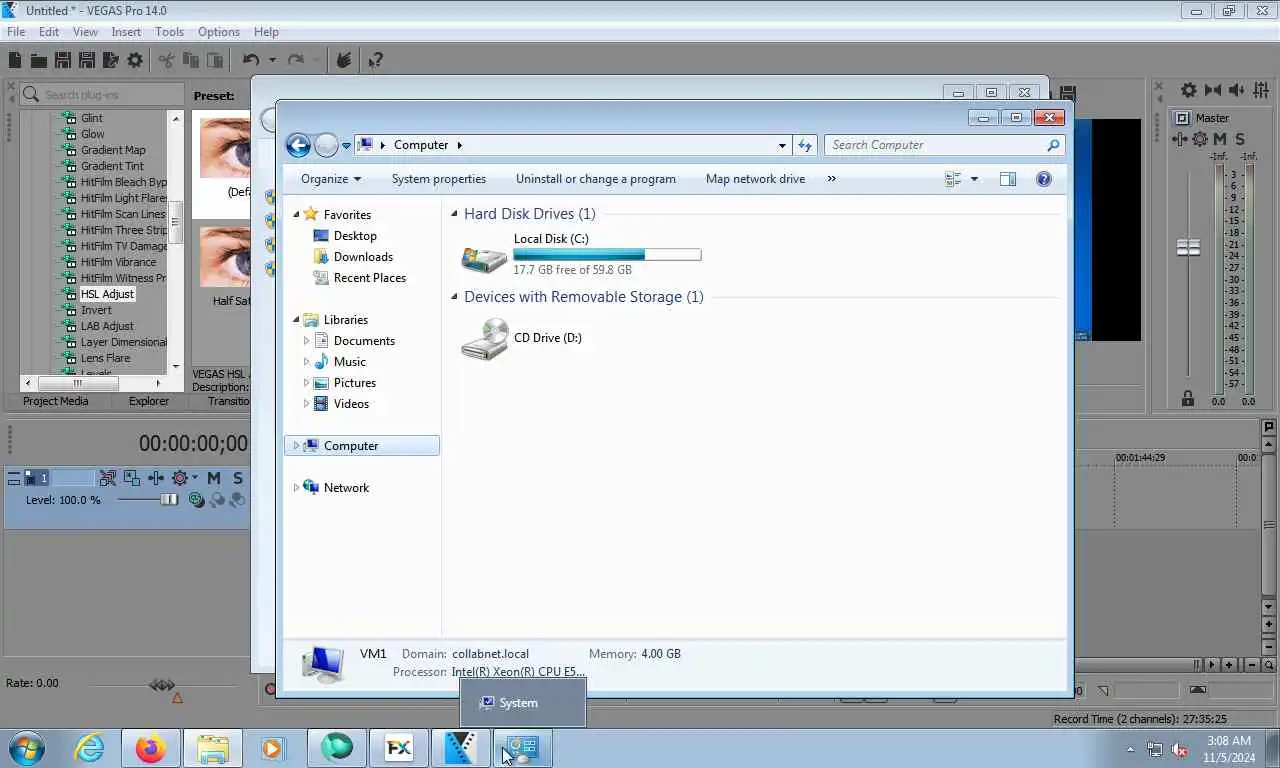Expand the Explorer address bar history dropdown
This screenshot has width=1280, height=768.
782,145
